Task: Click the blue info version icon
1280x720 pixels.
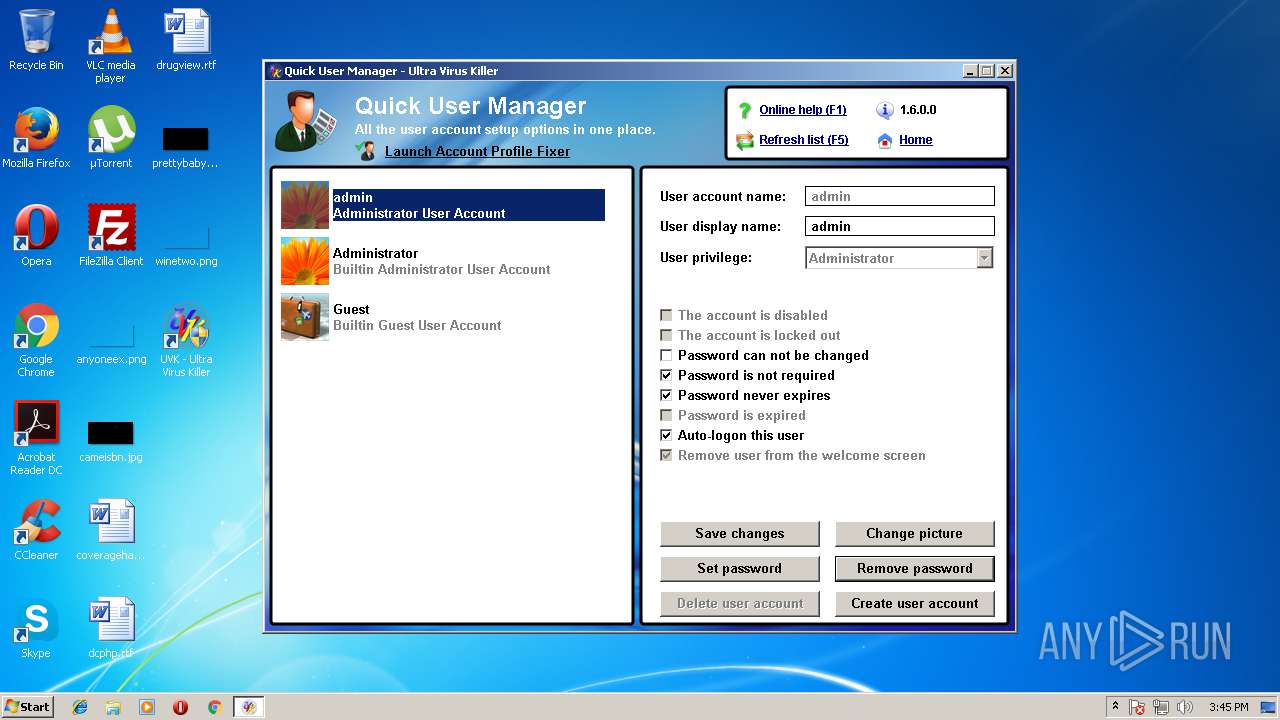Action: pyautogui.click(x=884, y=110)
